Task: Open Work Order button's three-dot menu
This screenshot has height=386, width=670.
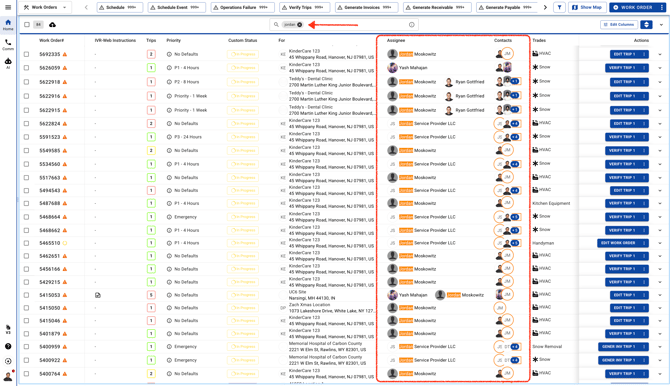Action: pos(661,7)
